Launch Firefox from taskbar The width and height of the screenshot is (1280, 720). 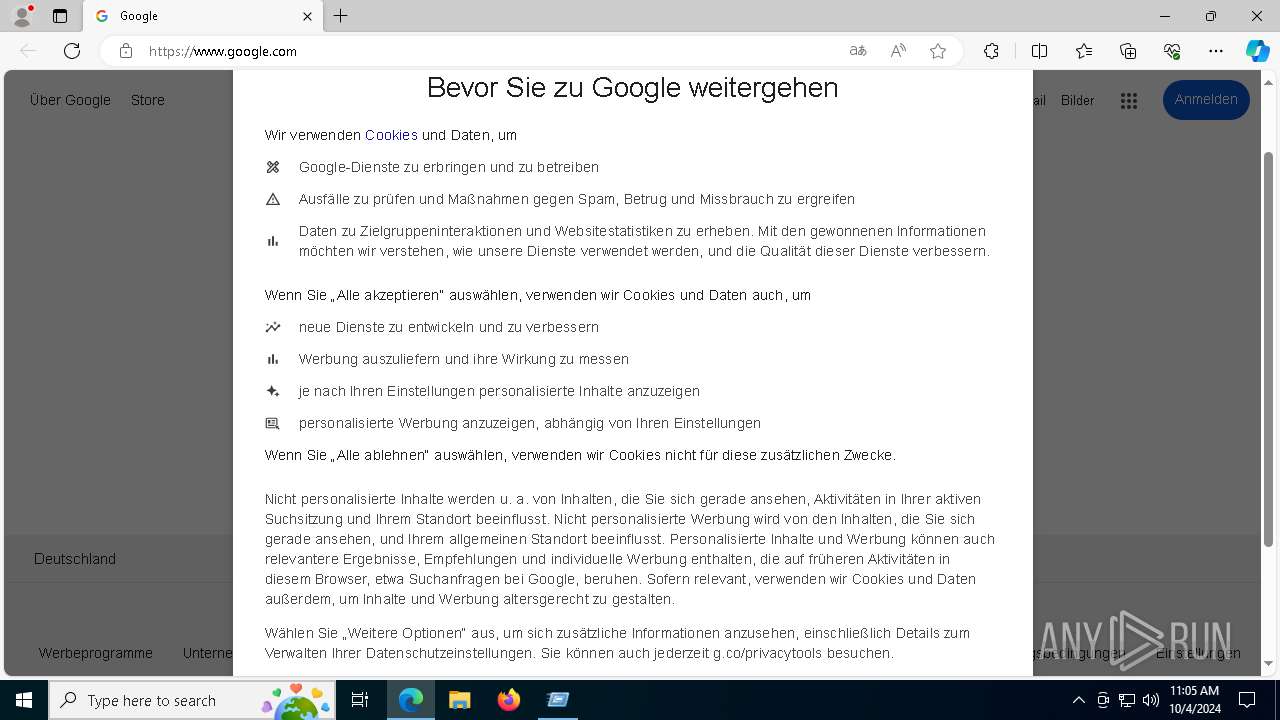click(509, 700)
